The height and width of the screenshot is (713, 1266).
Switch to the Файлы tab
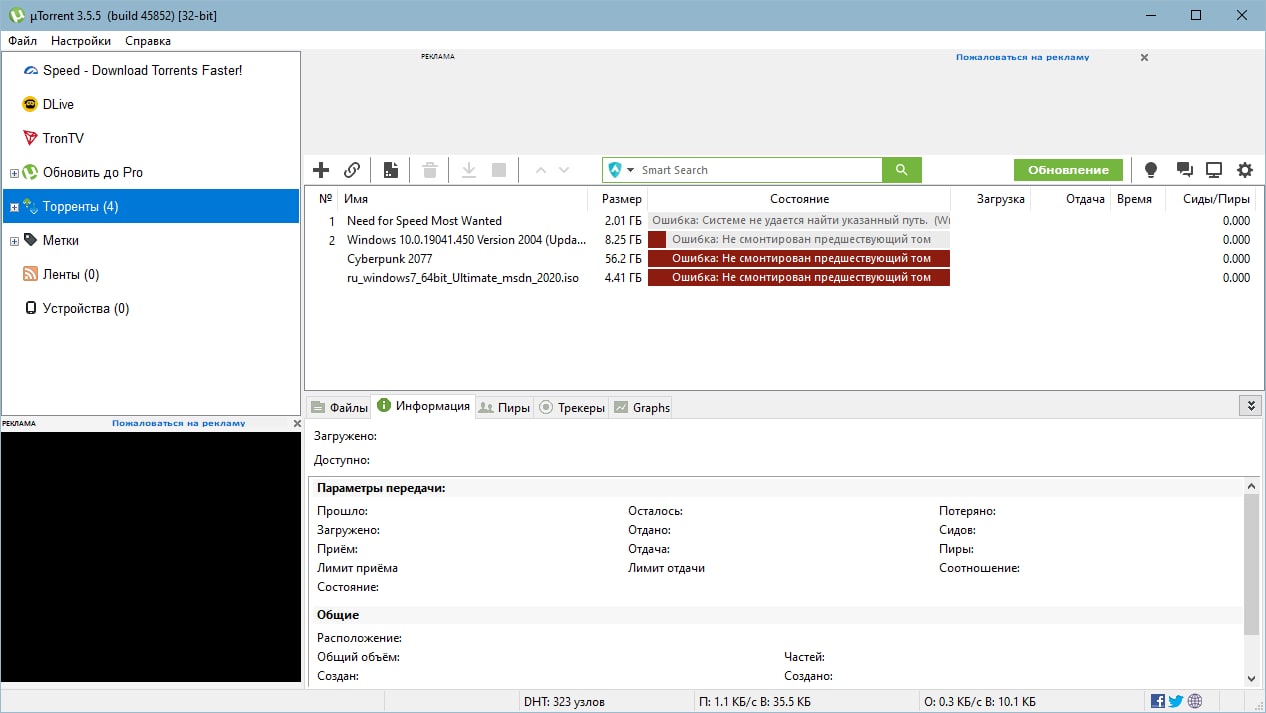click(338, 407)
